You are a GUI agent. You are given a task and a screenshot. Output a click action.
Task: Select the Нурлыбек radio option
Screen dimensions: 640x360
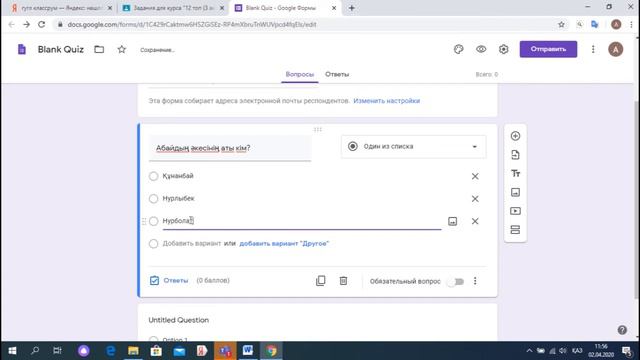[x=153, y=199]
